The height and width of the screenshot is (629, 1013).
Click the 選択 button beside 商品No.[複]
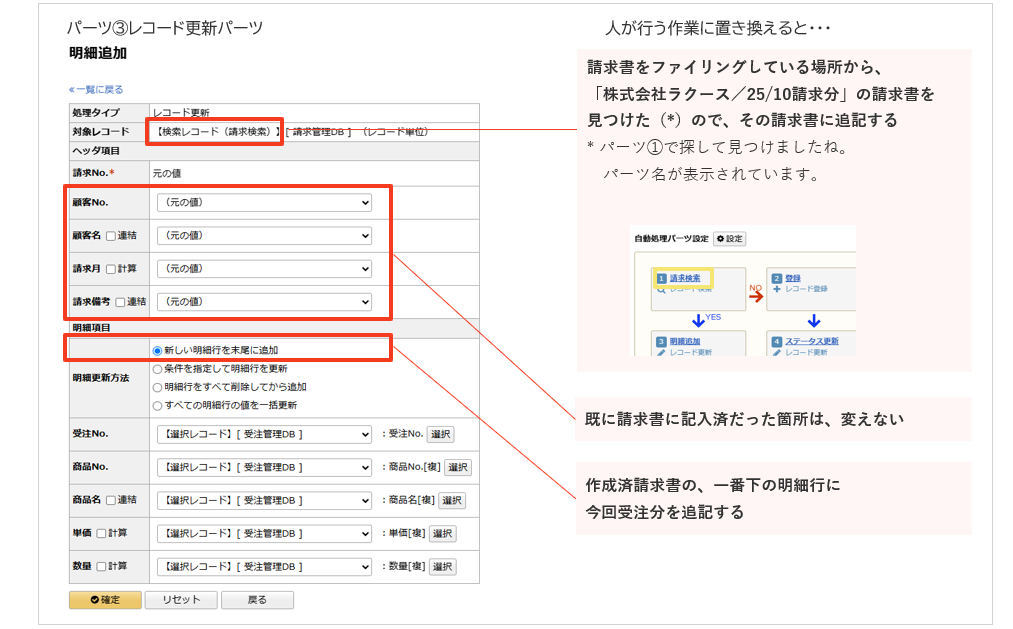click(x=459, y=467)
